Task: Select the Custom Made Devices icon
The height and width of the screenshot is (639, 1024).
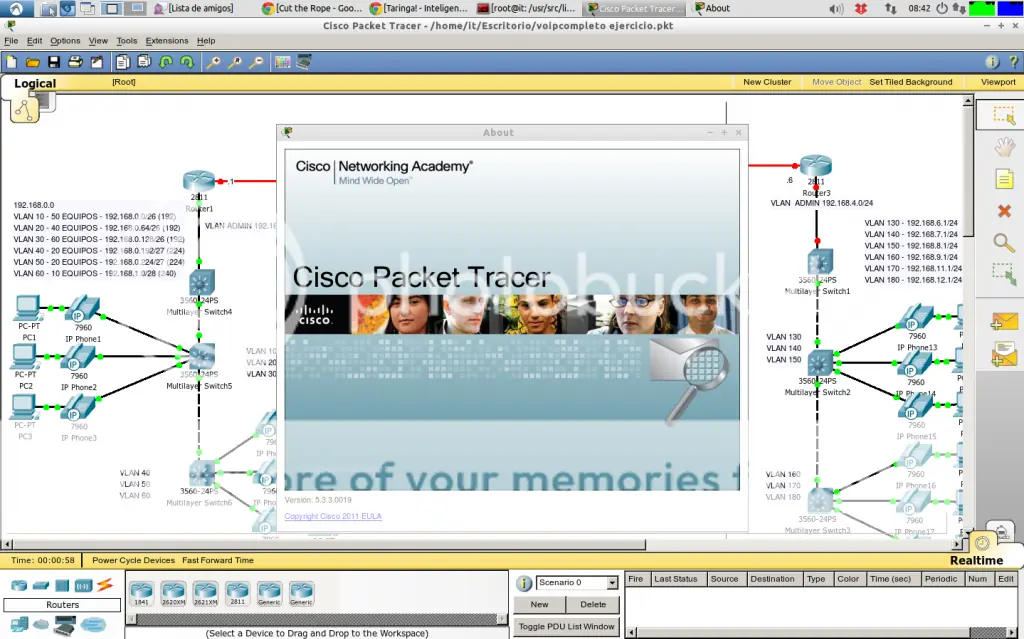Action: [x=65, y=627]
